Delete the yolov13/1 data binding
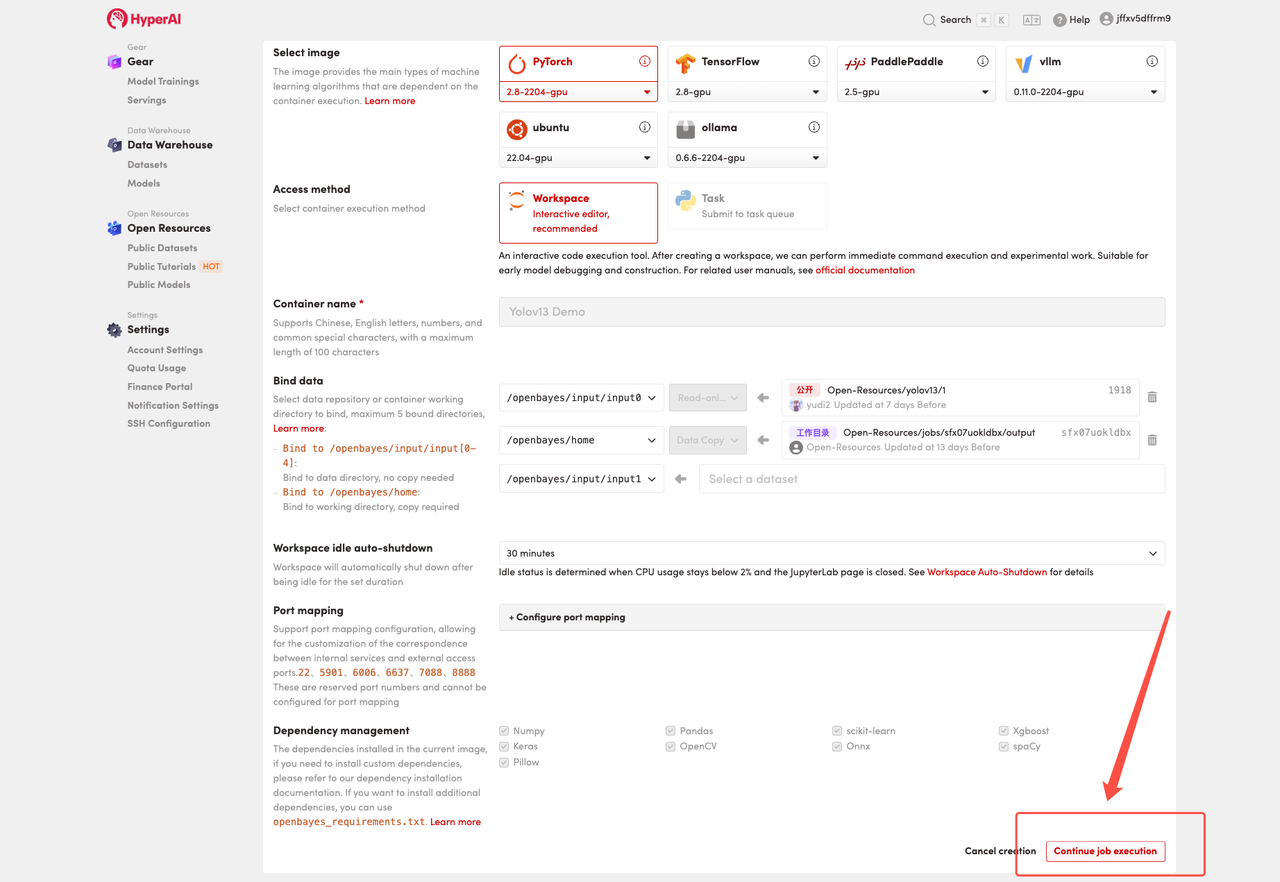 (1152, 397)
